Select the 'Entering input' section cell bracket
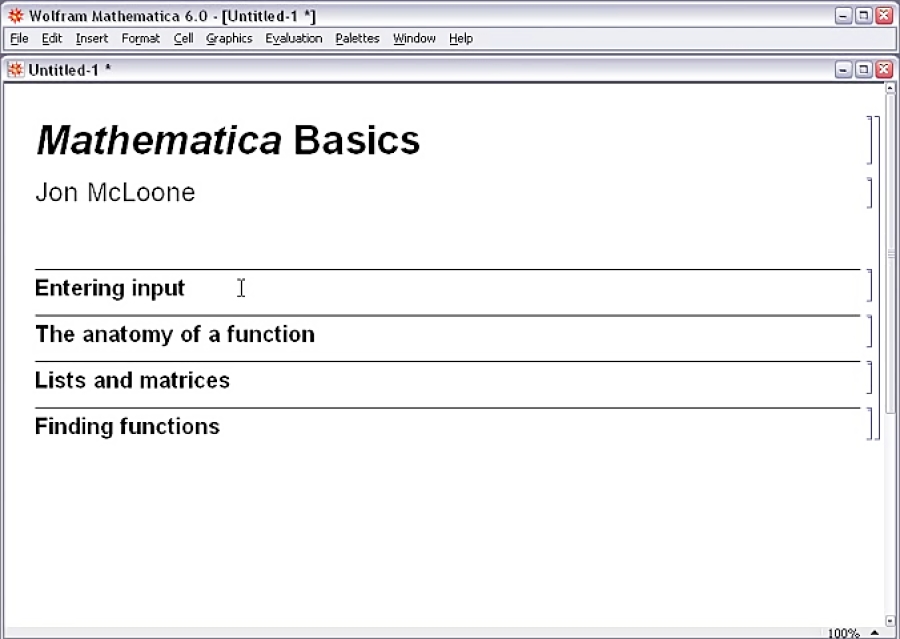Screen dimensions: 900x639 [869, 286]
